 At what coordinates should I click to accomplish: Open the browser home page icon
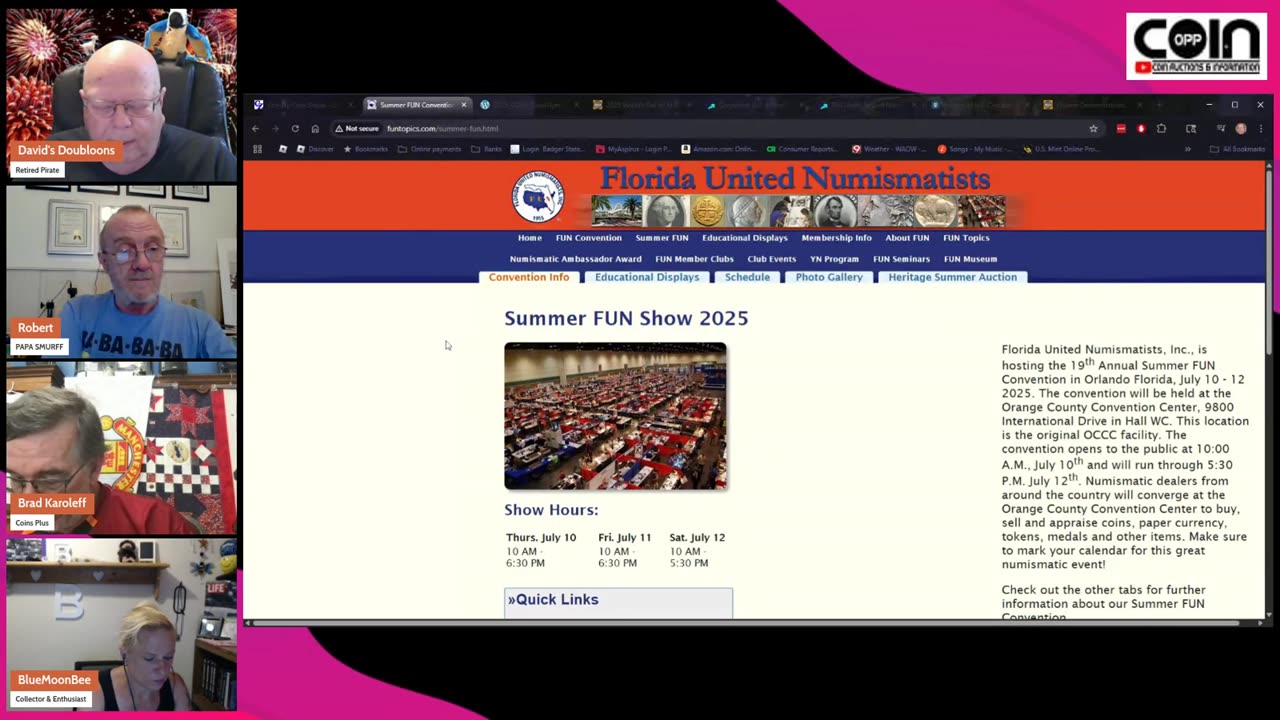315,128
